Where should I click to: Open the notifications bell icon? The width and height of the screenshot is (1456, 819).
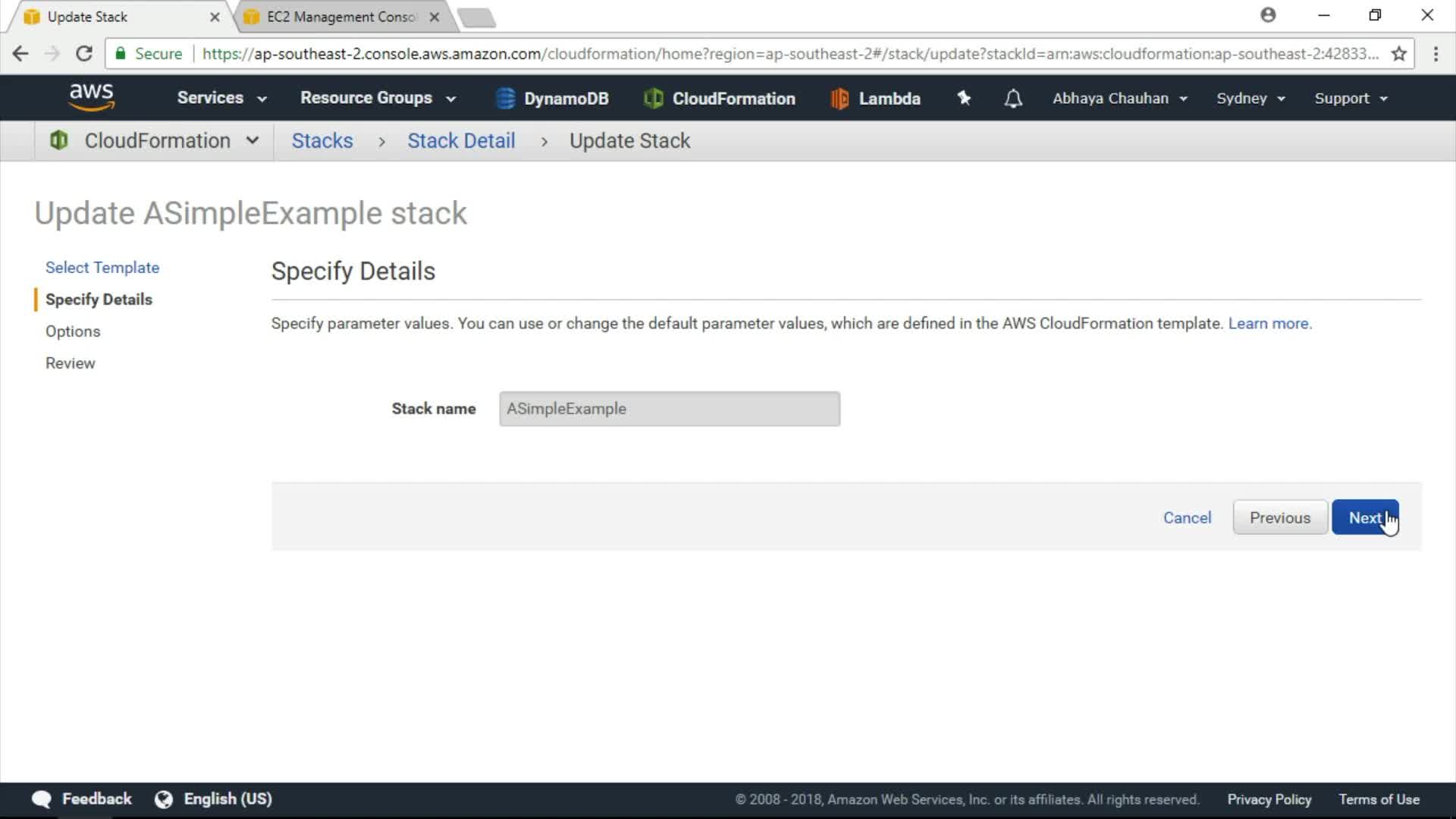pyautogui.click(x=1013, y=99)
